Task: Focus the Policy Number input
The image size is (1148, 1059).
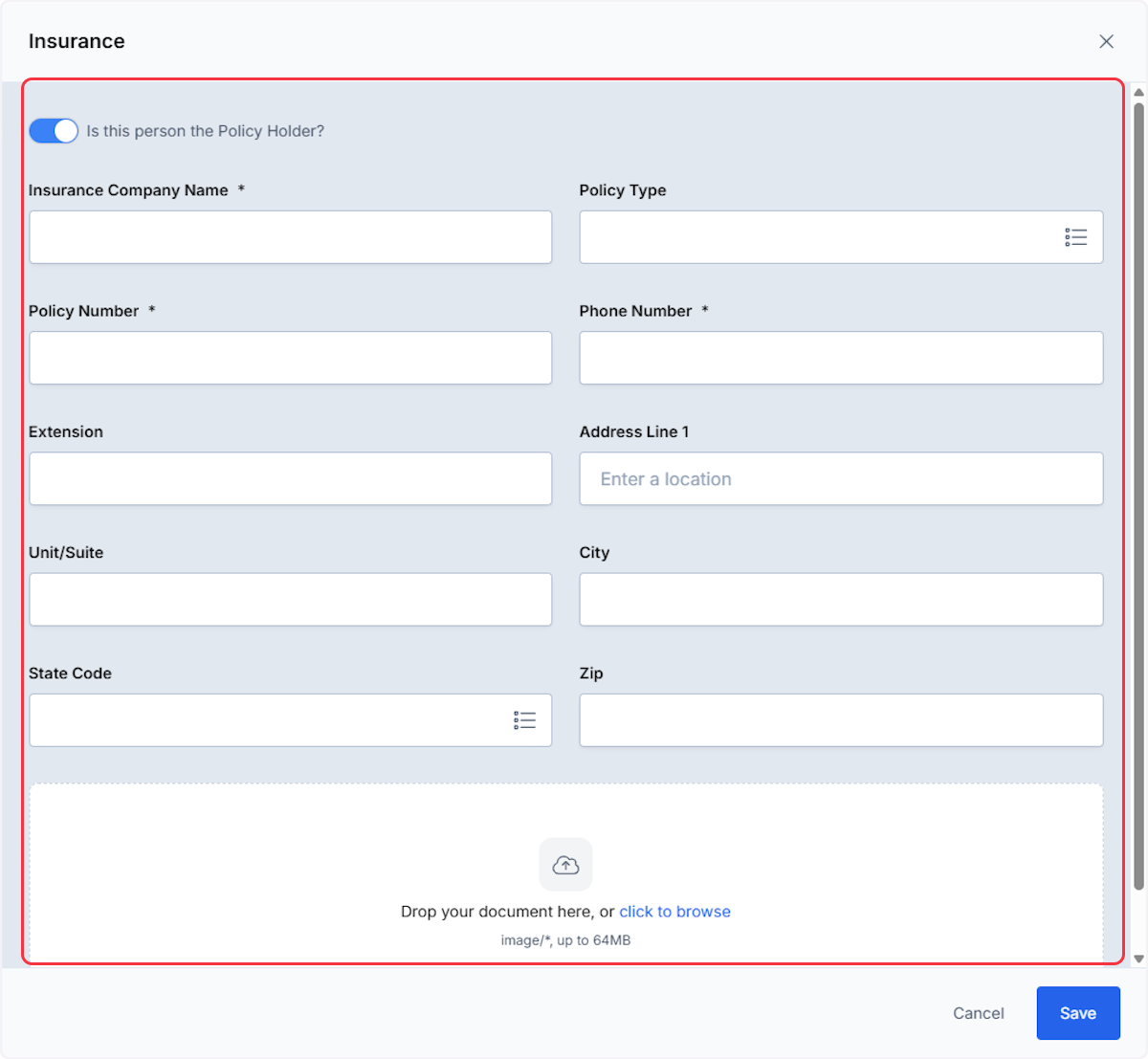Action: point(291,358)
